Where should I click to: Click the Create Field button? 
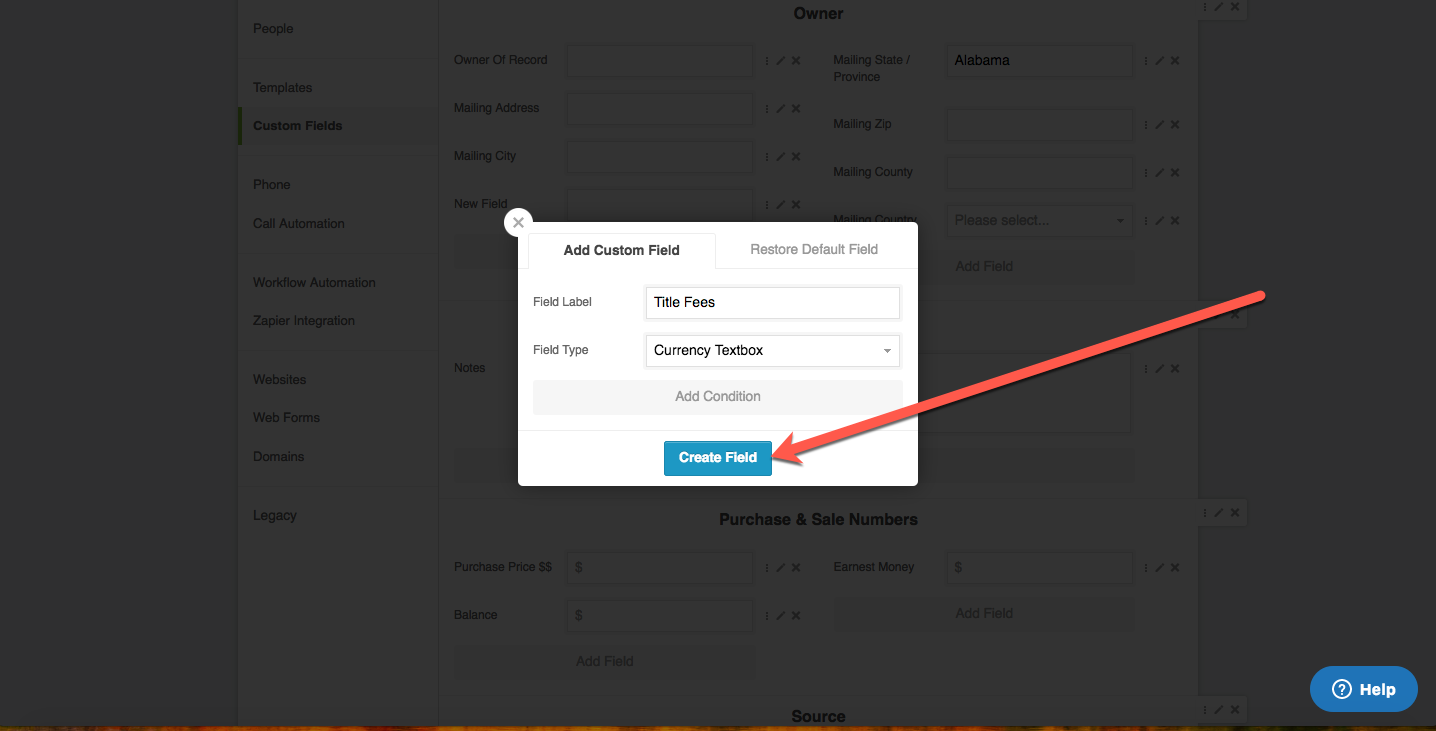pyautogui.click(x=718, y=458)
